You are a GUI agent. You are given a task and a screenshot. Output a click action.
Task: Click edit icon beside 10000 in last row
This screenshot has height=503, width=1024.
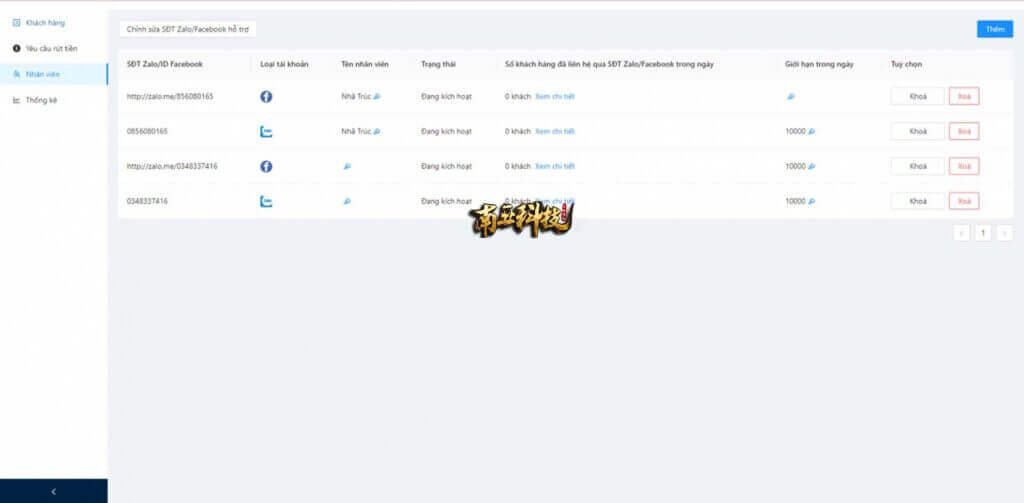(812, 201)
